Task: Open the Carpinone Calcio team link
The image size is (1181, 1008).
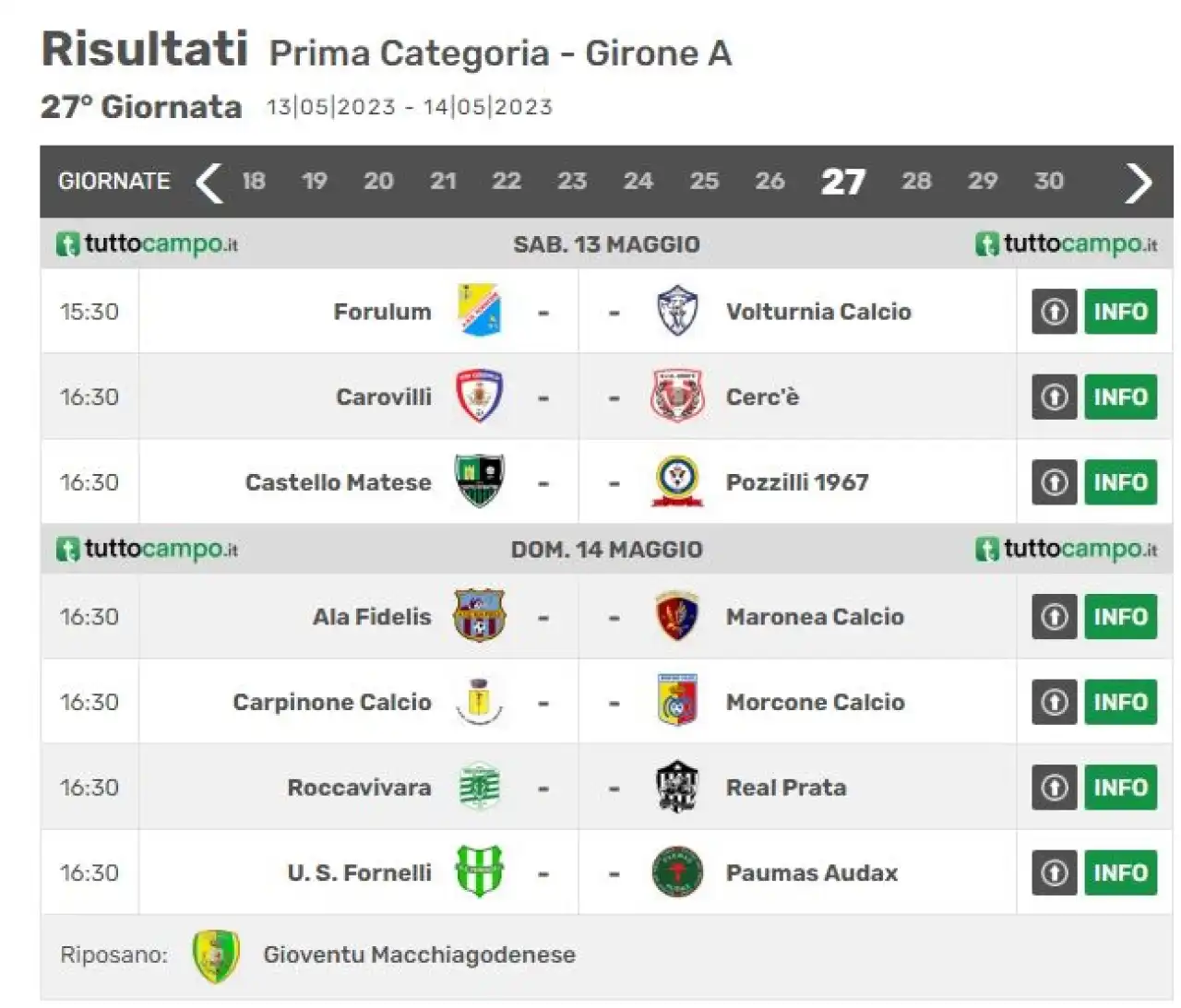Action: [332, 702]
